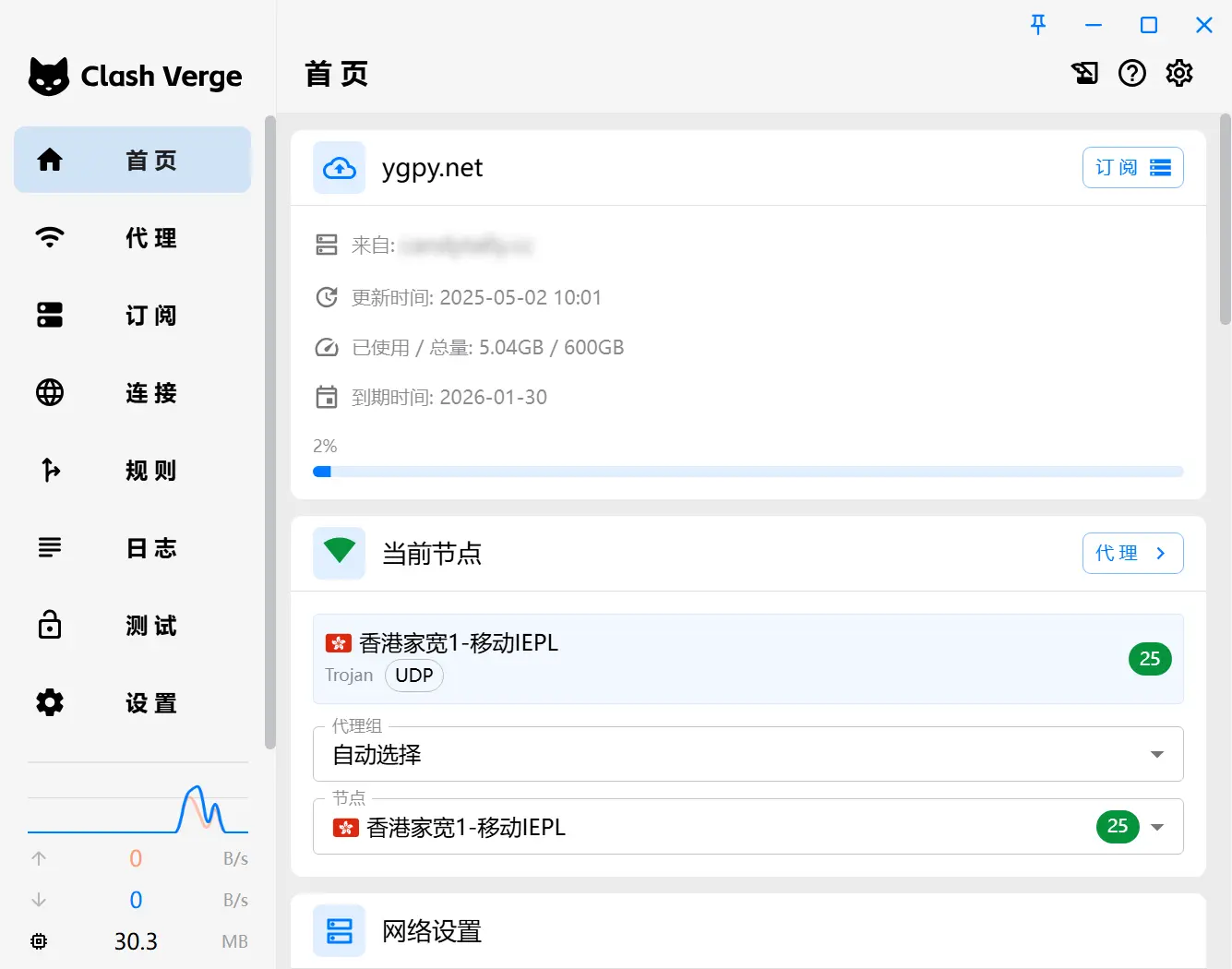Go to 代理 page in sidebar
The width and height of the screenshot is (1232, 969).
(x=133, y=238)
